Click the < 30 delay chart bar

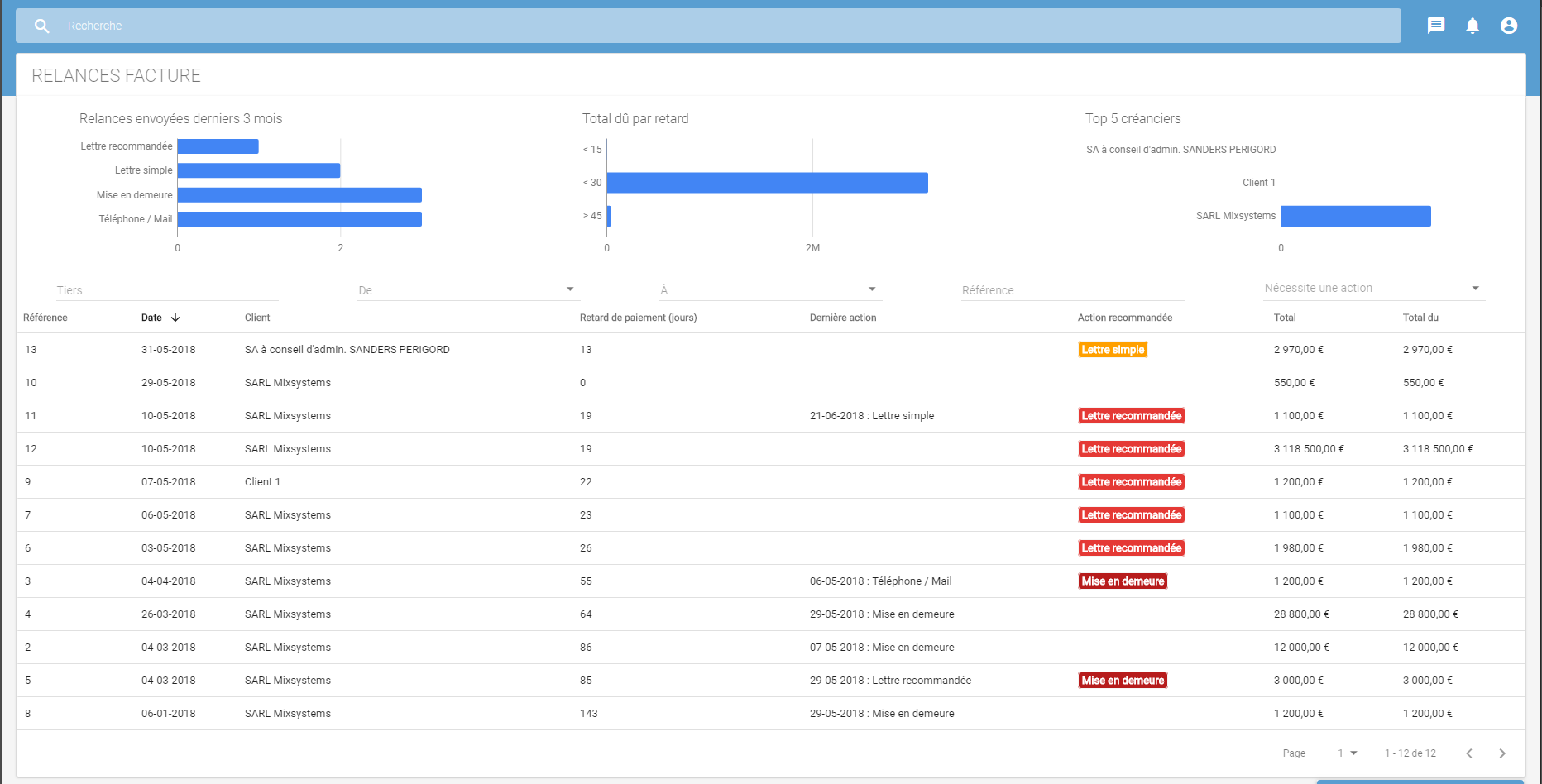click(768, 183)
